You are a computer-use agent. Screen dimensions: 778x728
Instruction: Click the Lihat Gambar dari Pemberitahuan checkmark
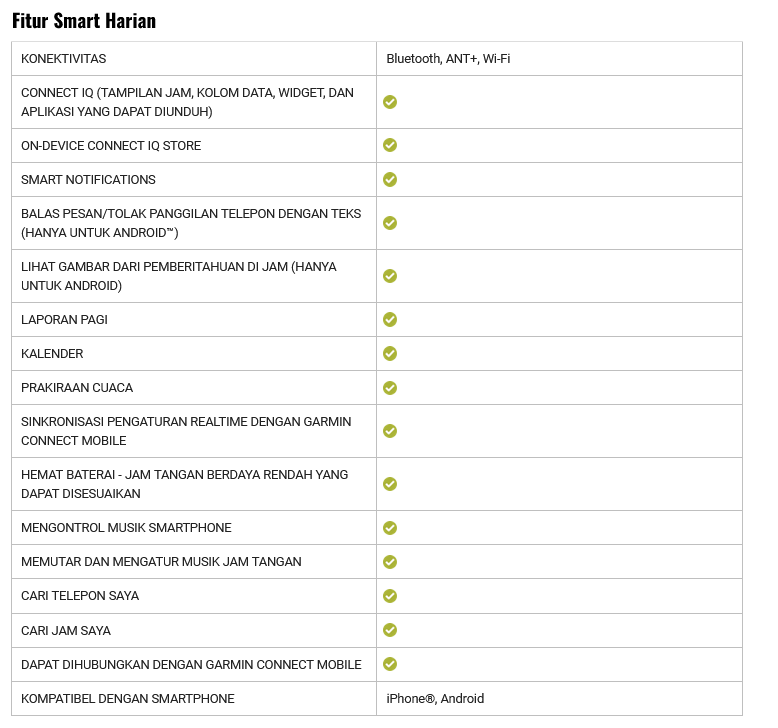(390, 276)
